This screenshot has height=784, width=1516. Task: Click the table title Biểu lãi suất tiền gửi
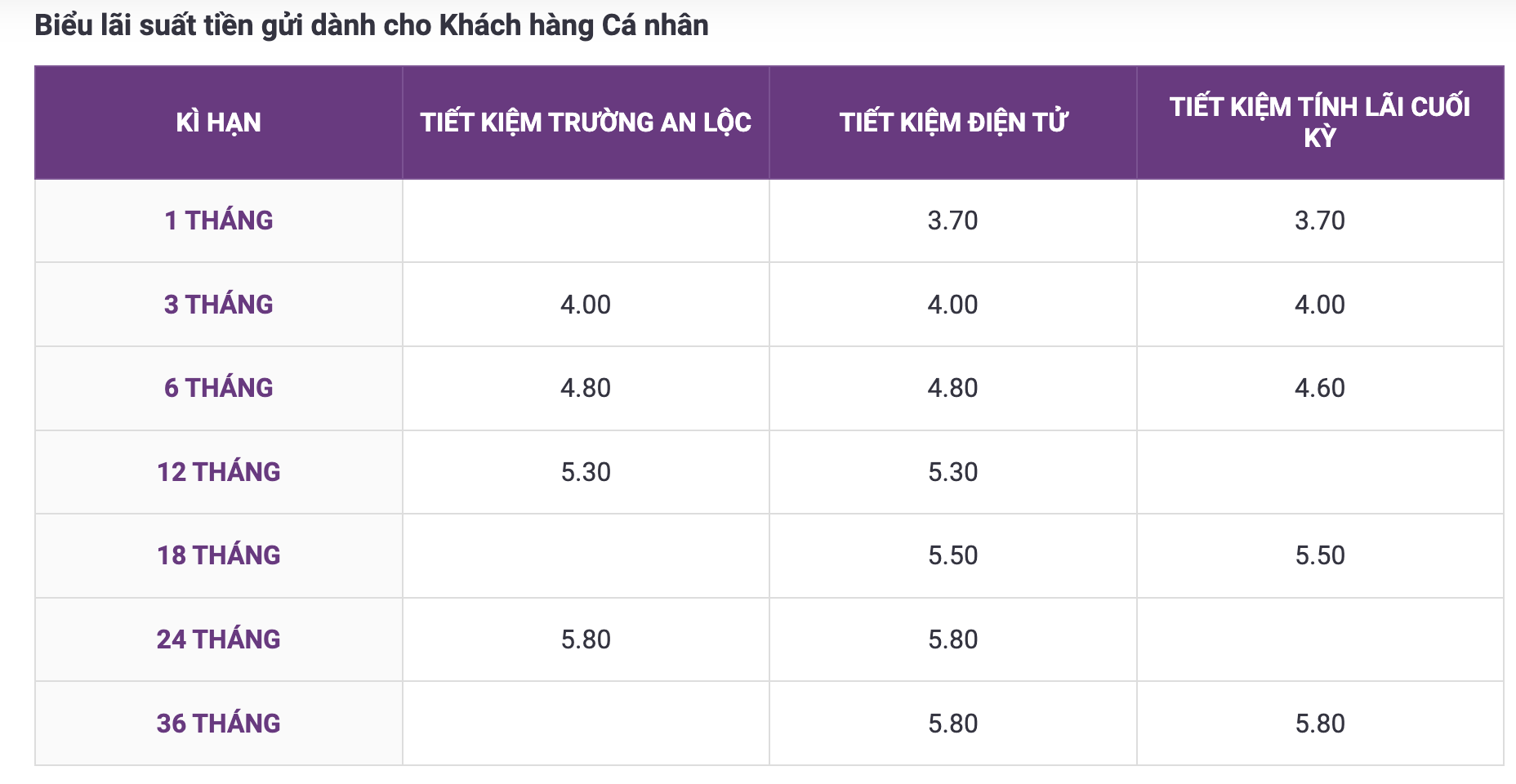tap(372, 25)
